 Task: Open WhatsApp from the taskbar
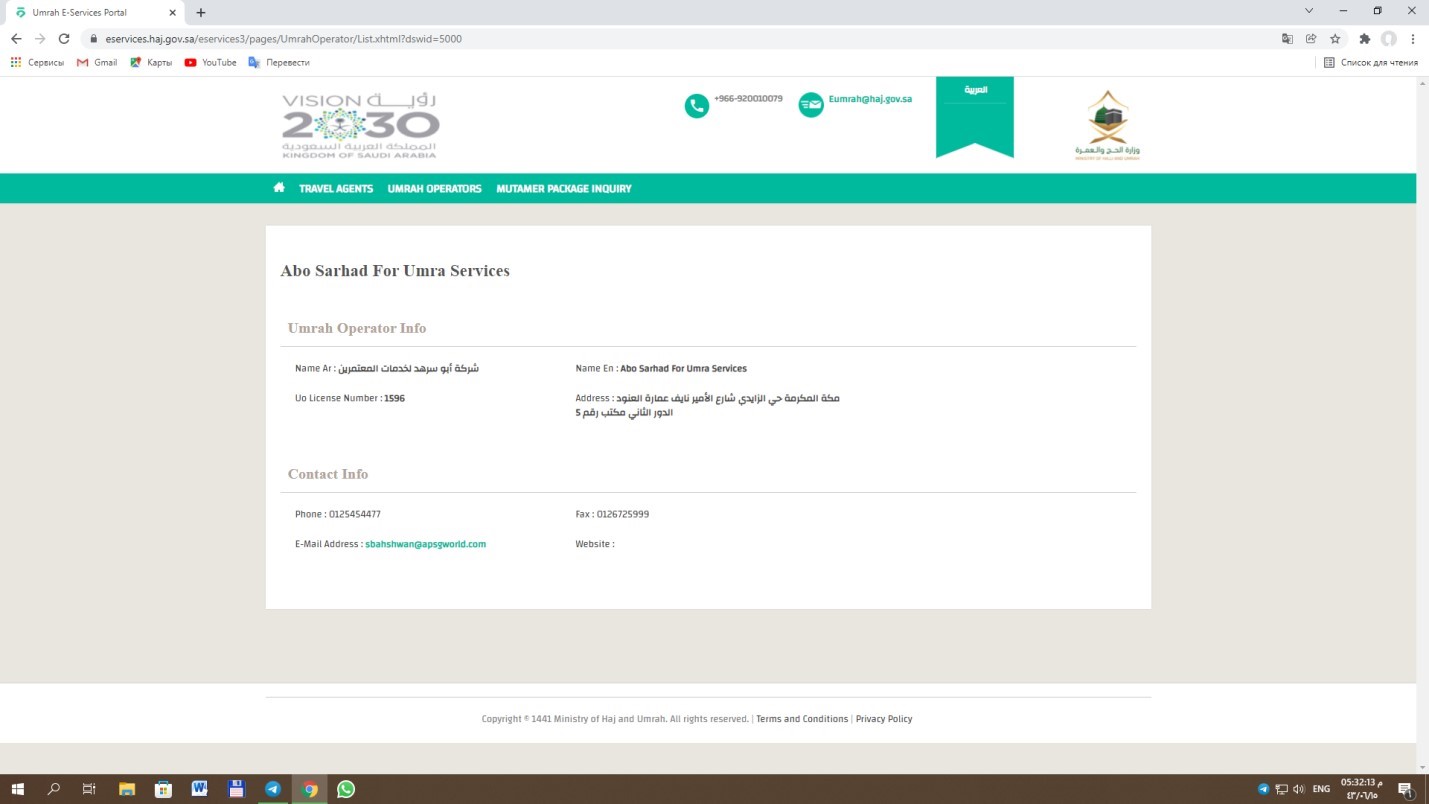[x=346, y=789]
